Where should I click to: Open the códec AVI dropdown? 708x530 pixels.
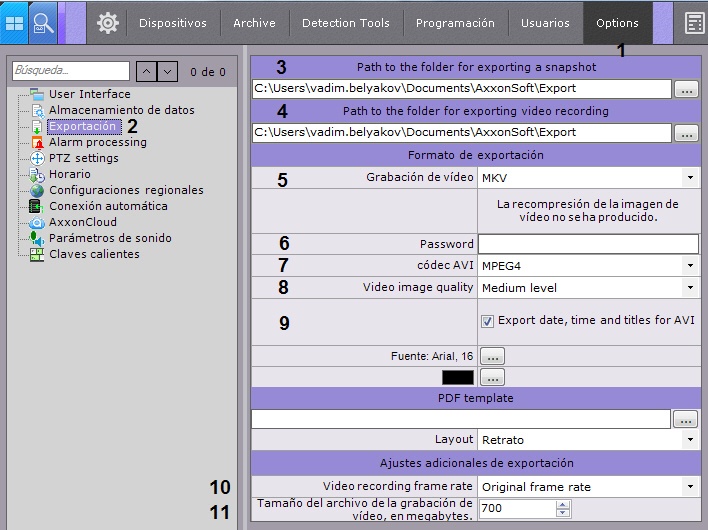pyautogui.click(x=690, y=266)
